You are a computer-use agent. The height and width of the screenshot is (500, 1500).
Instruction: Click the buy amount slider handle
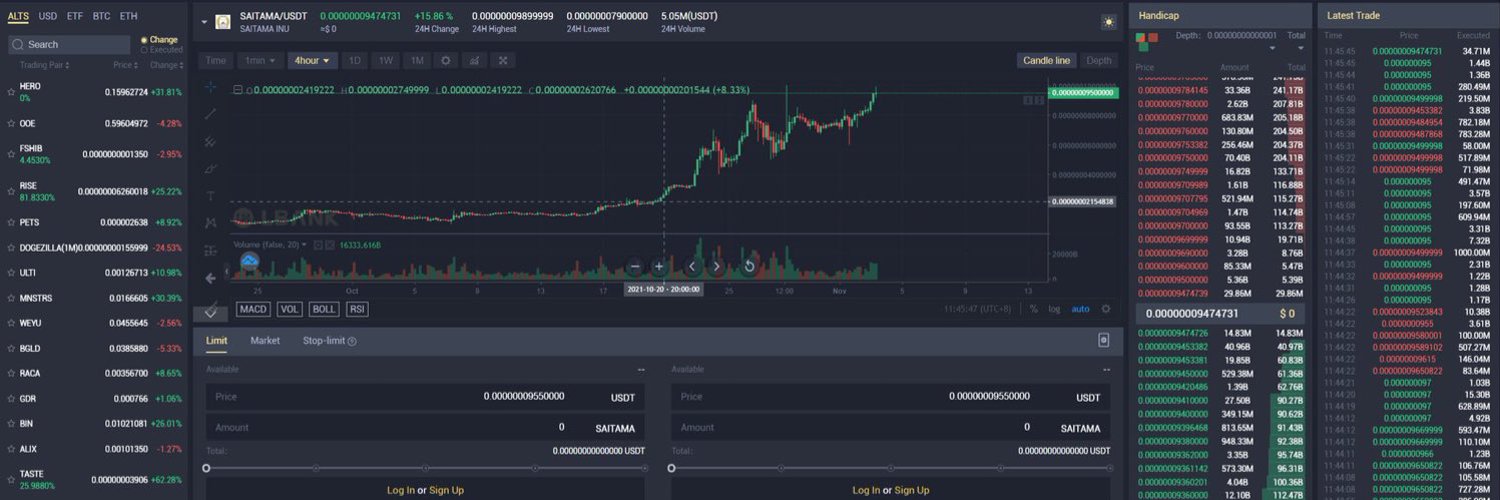pyautogui.click(x=206, y=468)
